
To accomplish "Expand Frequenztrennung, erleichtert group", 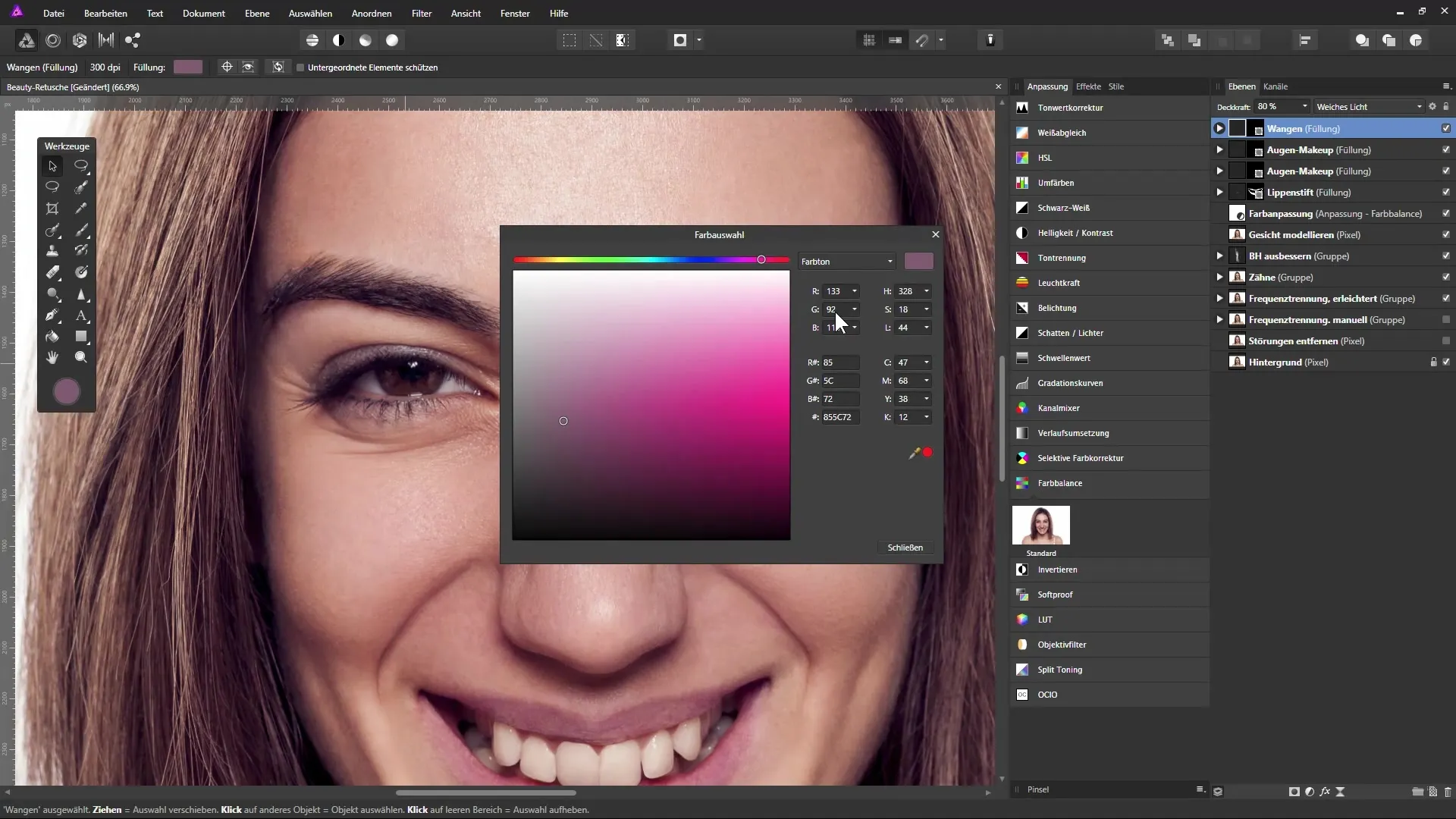I will (1219, 299).
